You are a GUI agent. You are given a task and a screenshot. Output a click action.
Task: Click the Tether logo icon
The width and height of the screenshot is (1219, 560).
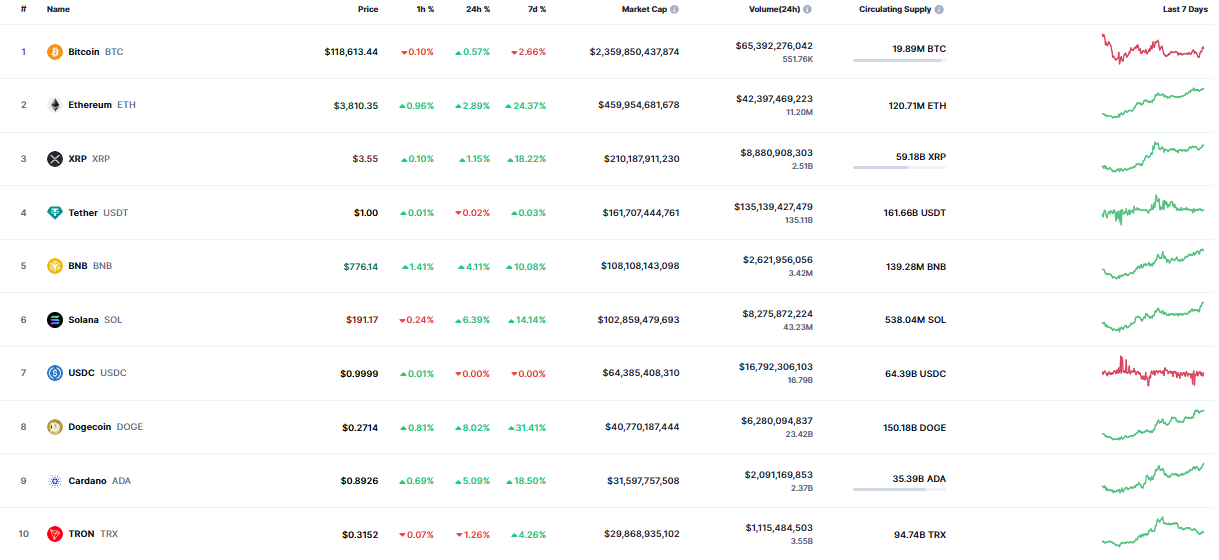pyautogui.click(x=54, y=213)
